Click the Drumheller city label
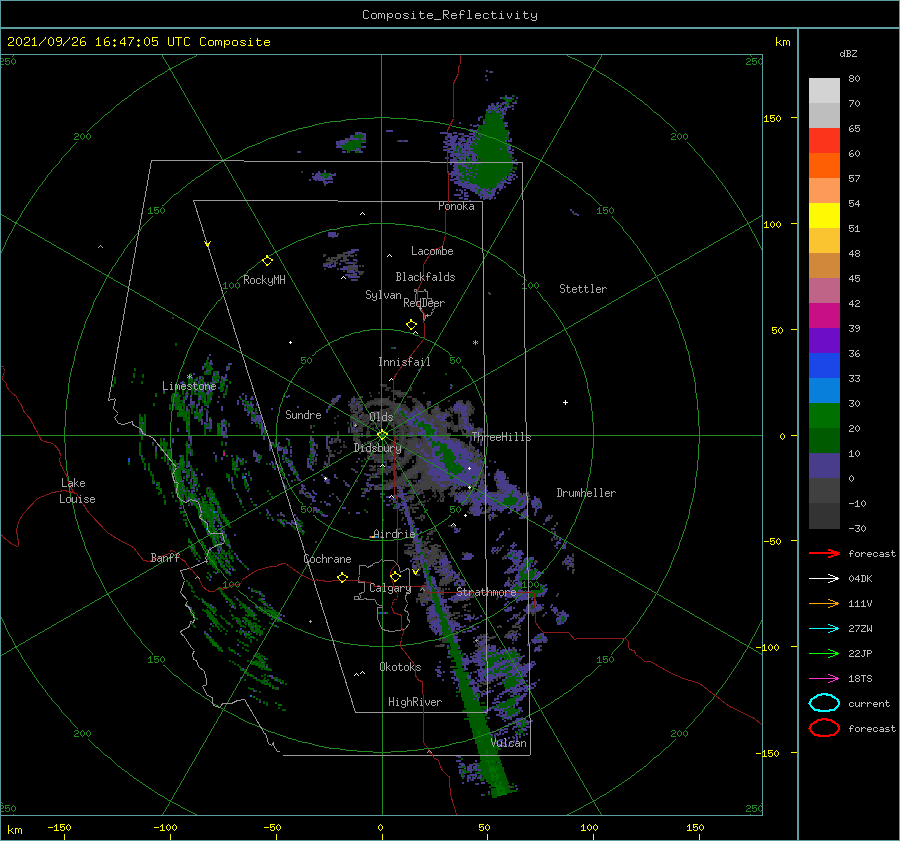Screen dimensions: 900x841 click(x=586, y=493)
